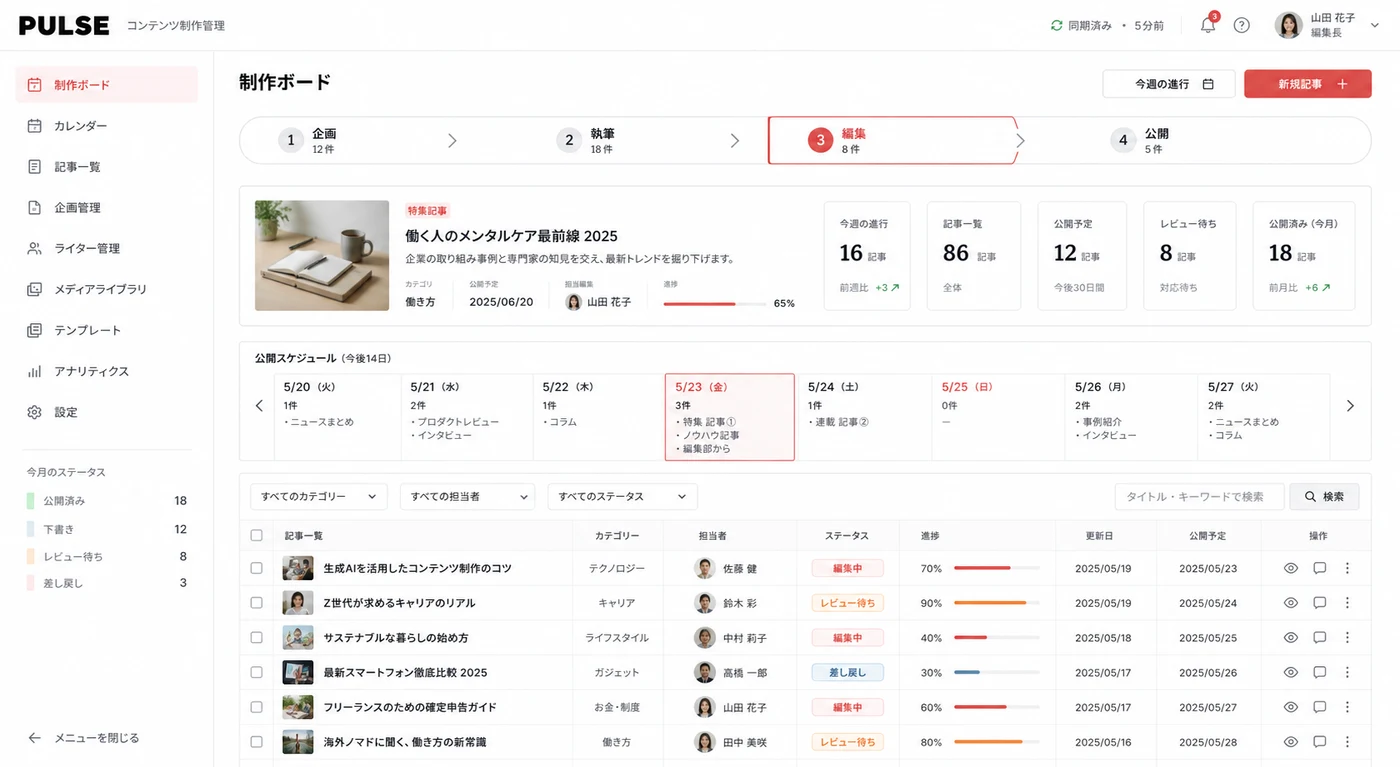Open the すべてのカテゴリー dropdown
1400x767 pixels.
(319, 496)
